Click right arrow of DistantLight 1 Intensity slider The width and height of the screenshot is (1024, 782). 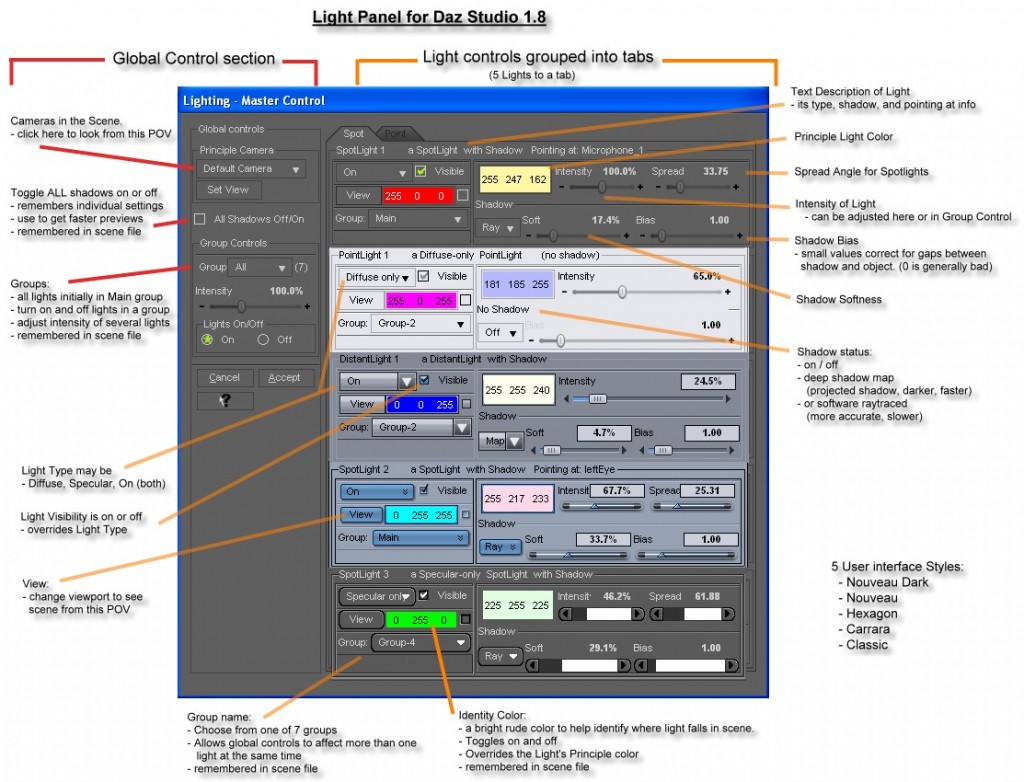pyautogui.click(x=728, y=399)
